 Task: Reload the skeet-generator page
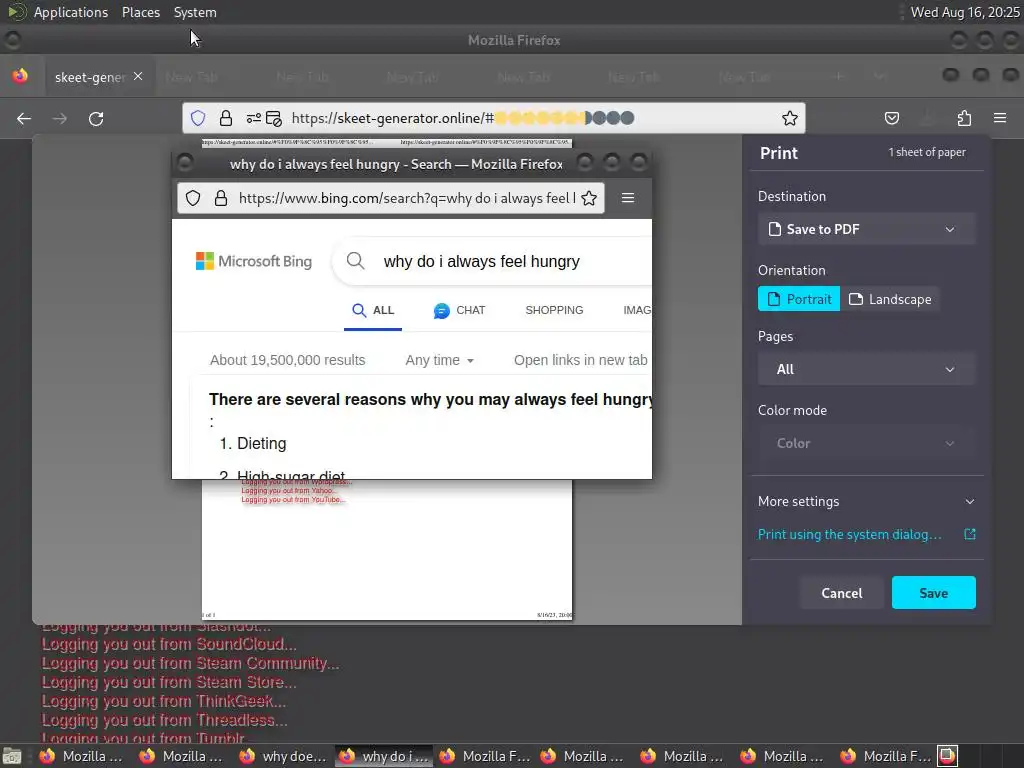click(96, 119)
